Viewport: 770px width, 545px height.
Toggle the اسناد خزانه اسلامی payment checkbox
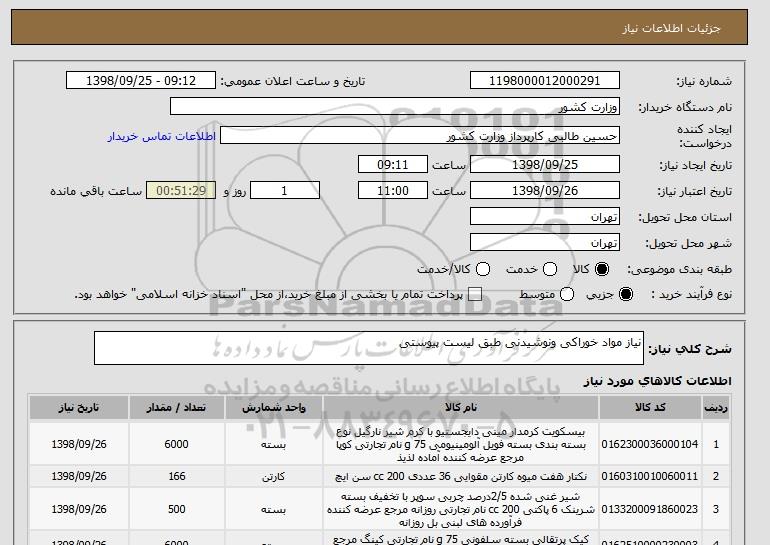[475, 294]
